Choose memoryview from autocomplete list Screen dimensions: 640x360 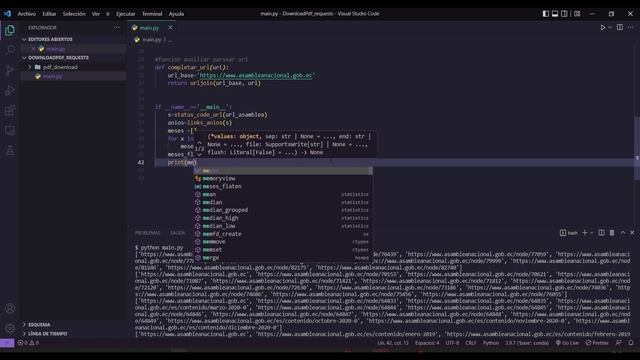coord(283,178)
